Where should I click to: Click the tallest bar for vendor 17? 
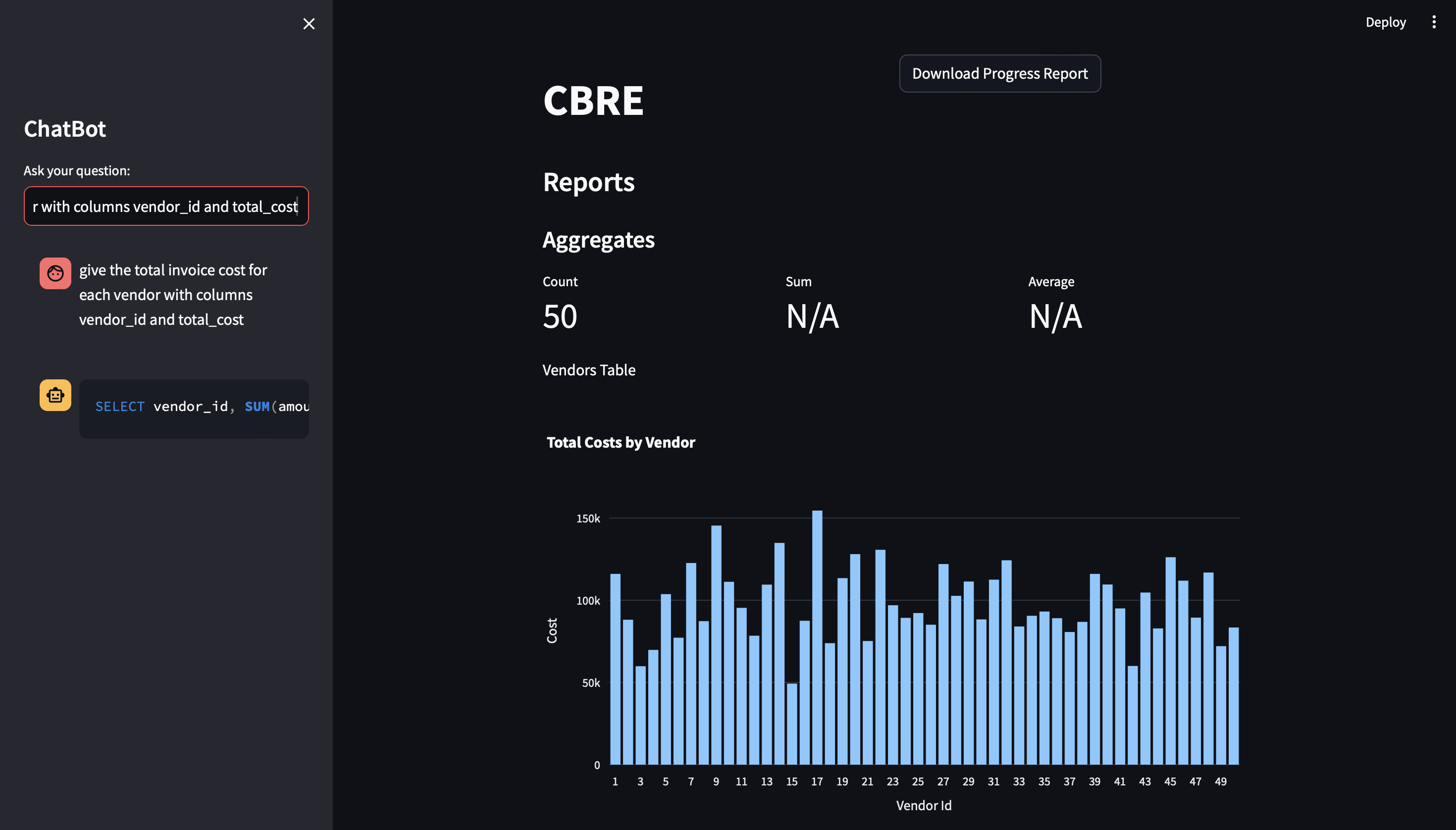(x=817, y=637)
